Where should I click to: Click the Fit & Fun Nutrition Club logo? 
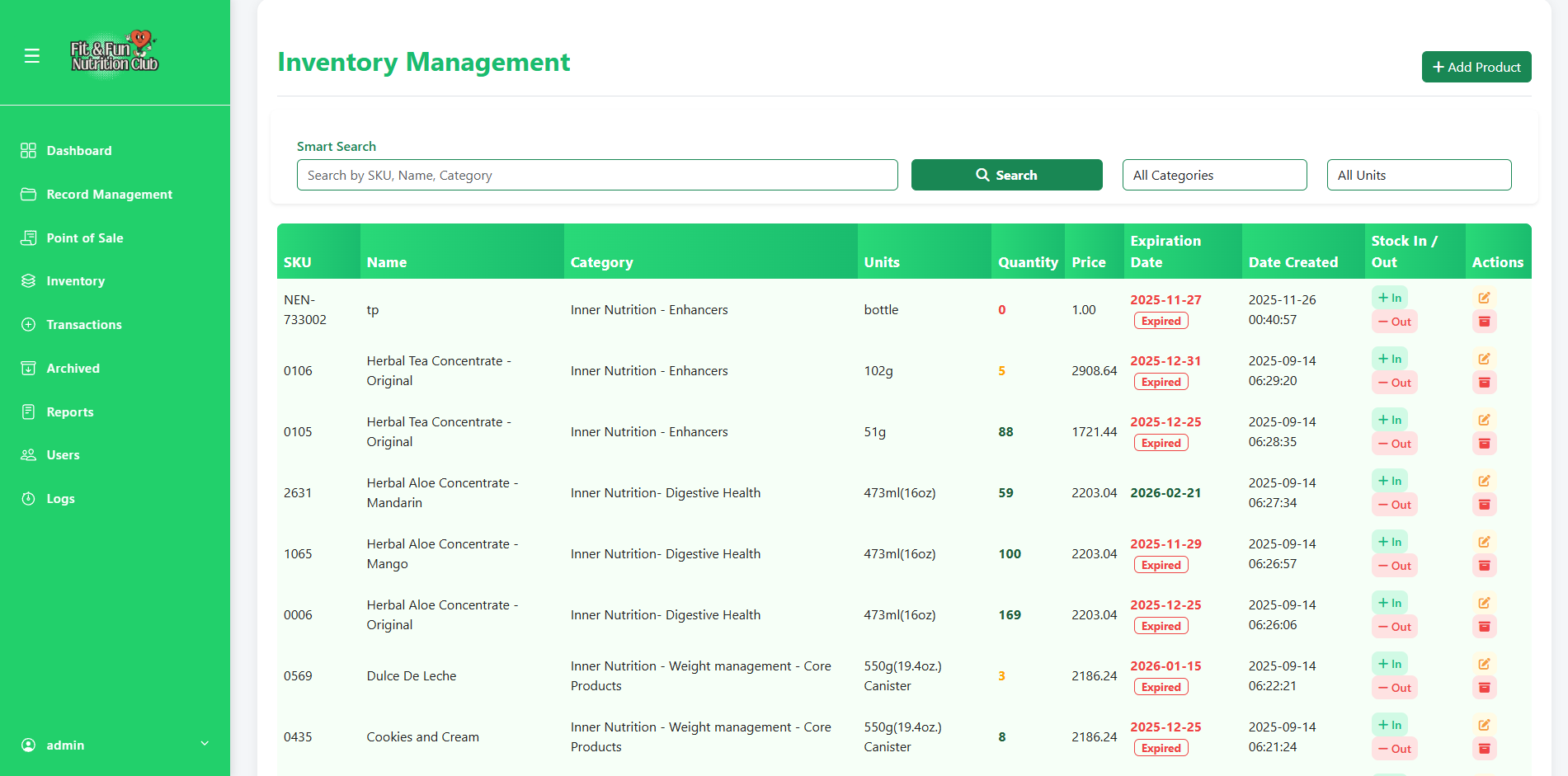click(114, 54)
